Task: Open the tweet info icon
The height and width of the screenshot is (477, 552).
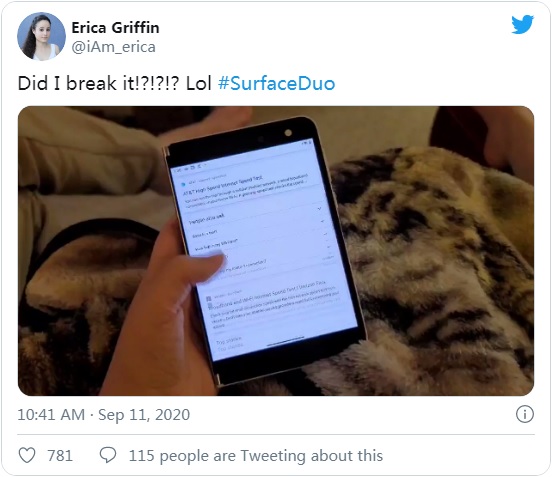Action: pyautogui.click(x=525, y=414)
